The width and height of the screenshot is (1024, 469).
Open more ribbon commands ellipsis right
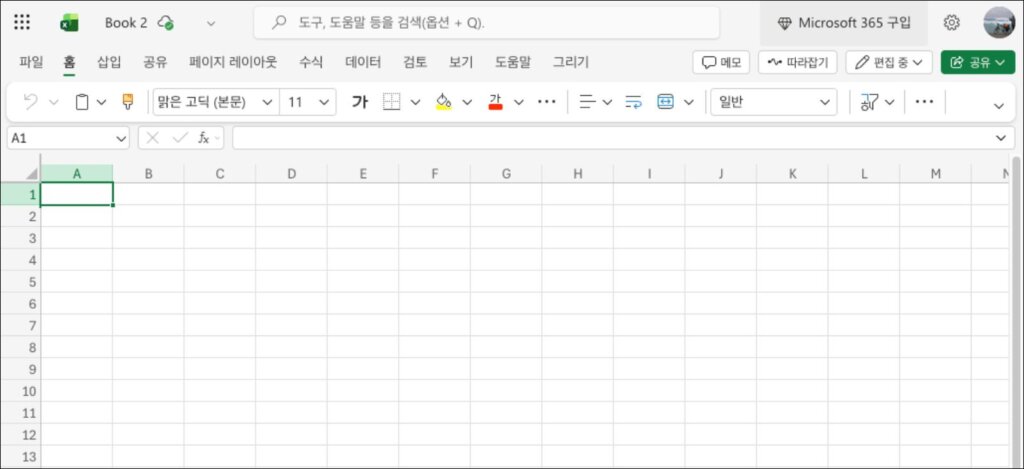pos(924,102)
